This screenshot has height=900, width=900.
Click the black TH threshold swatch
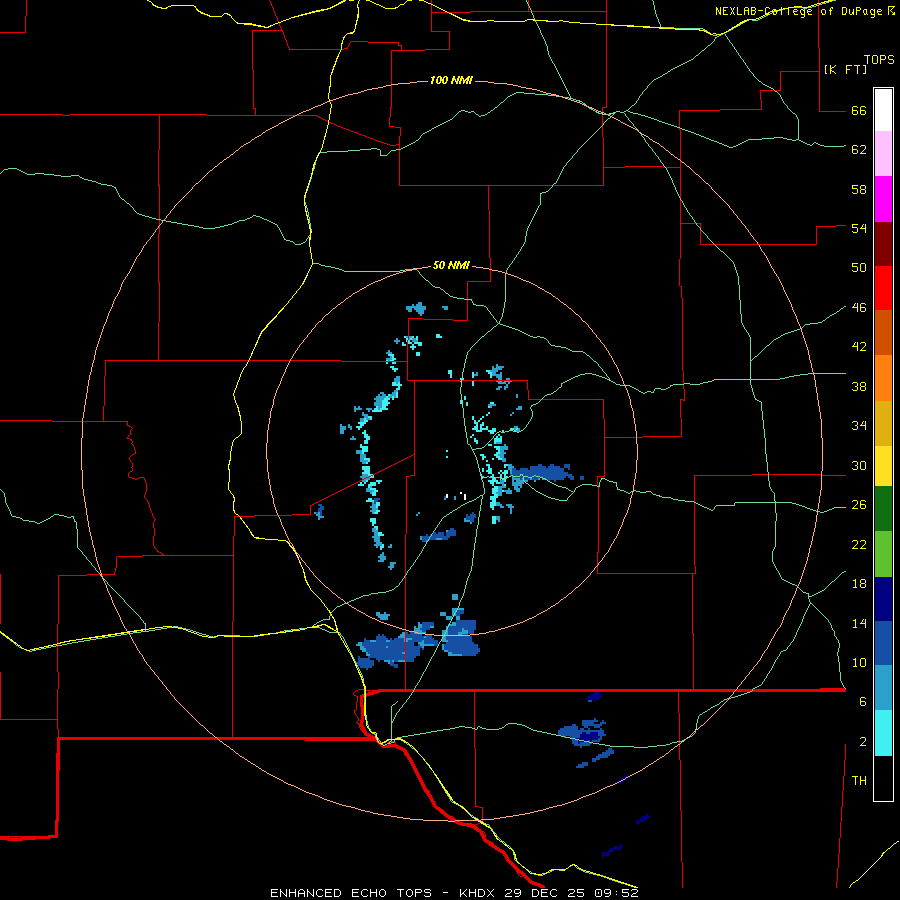tap(883, 778)
